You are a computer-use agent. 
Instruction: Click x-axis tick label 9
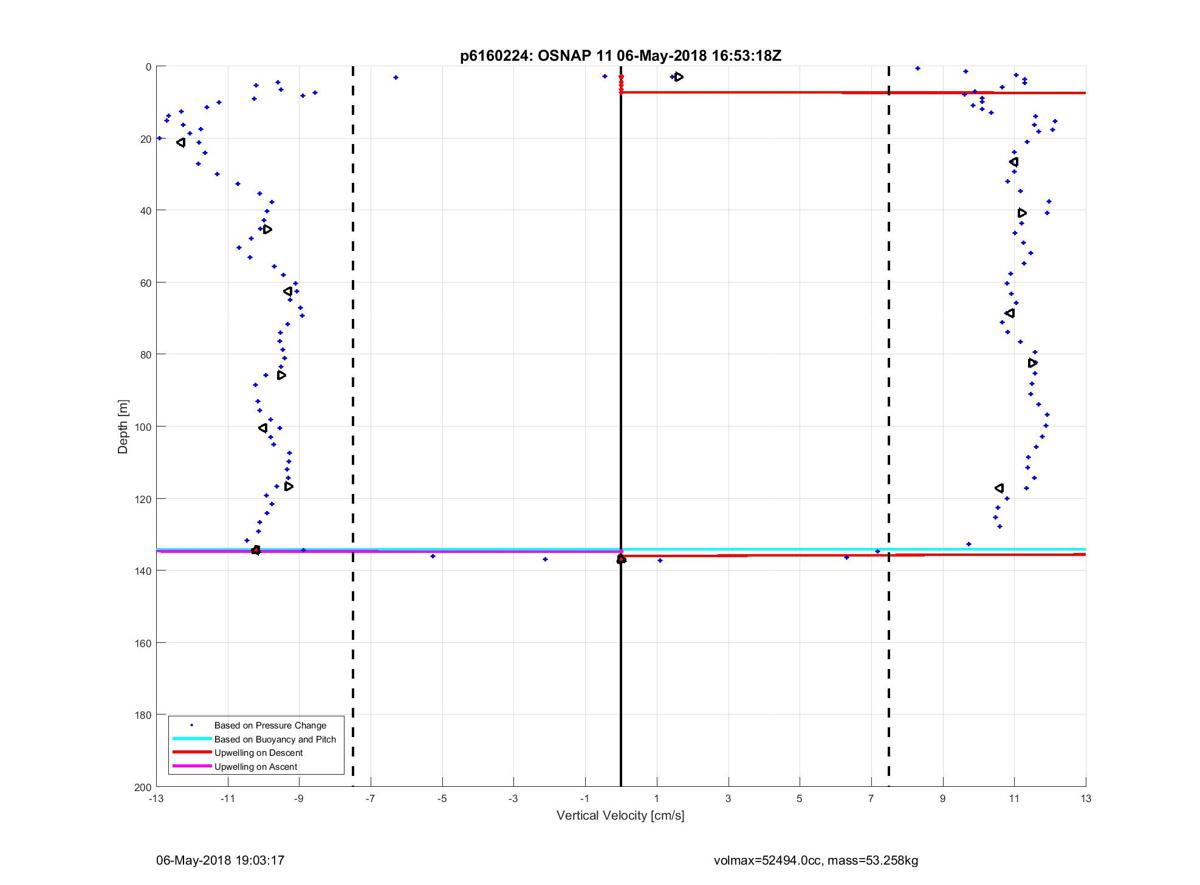942,799
